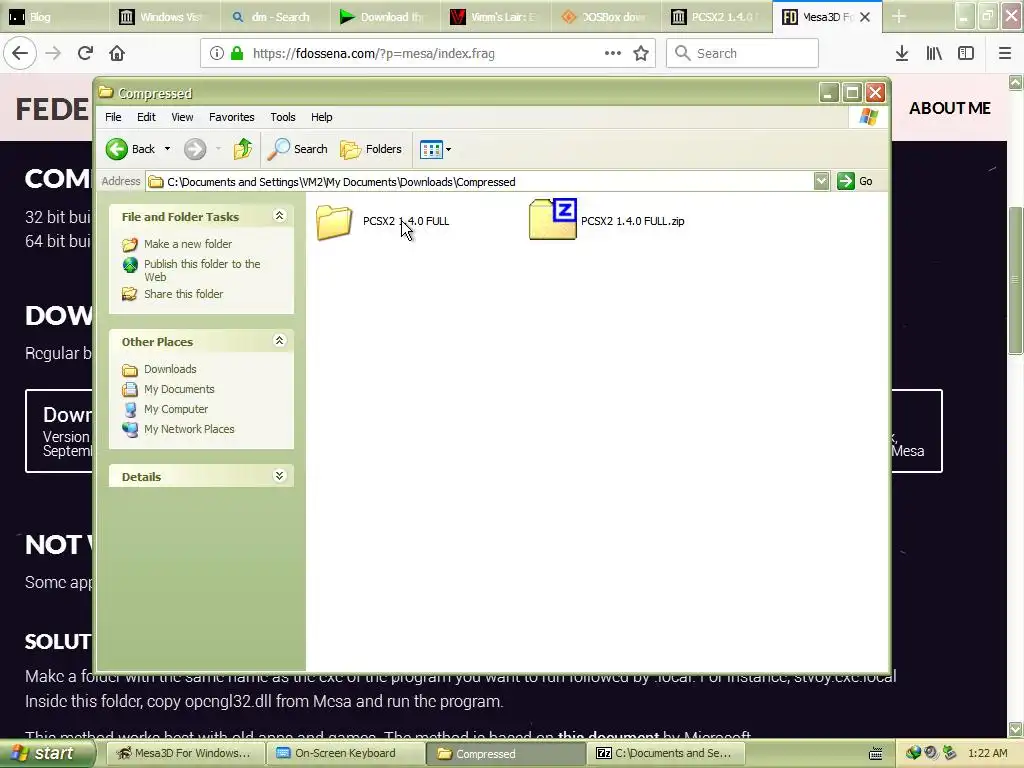The height and width of the screenshot is (768, 1024).
Task: Open the Firefox library icon
Action: pos(934,54)
